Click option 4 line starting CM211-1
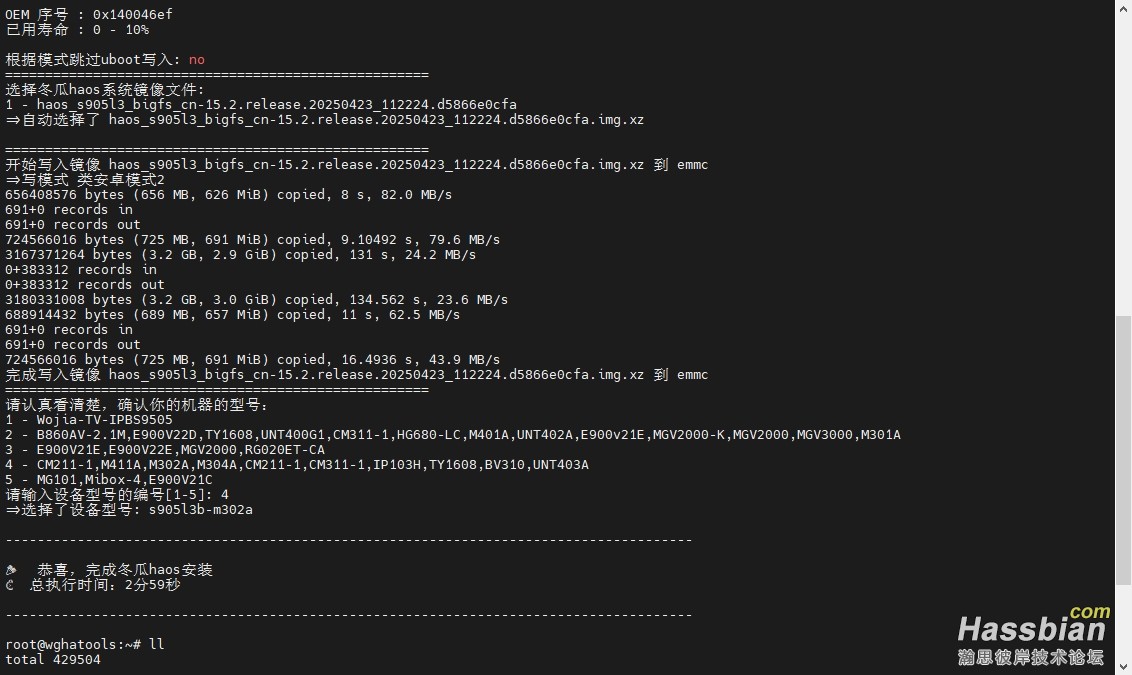Screen dimensions: 1132x675 point(297,464)
